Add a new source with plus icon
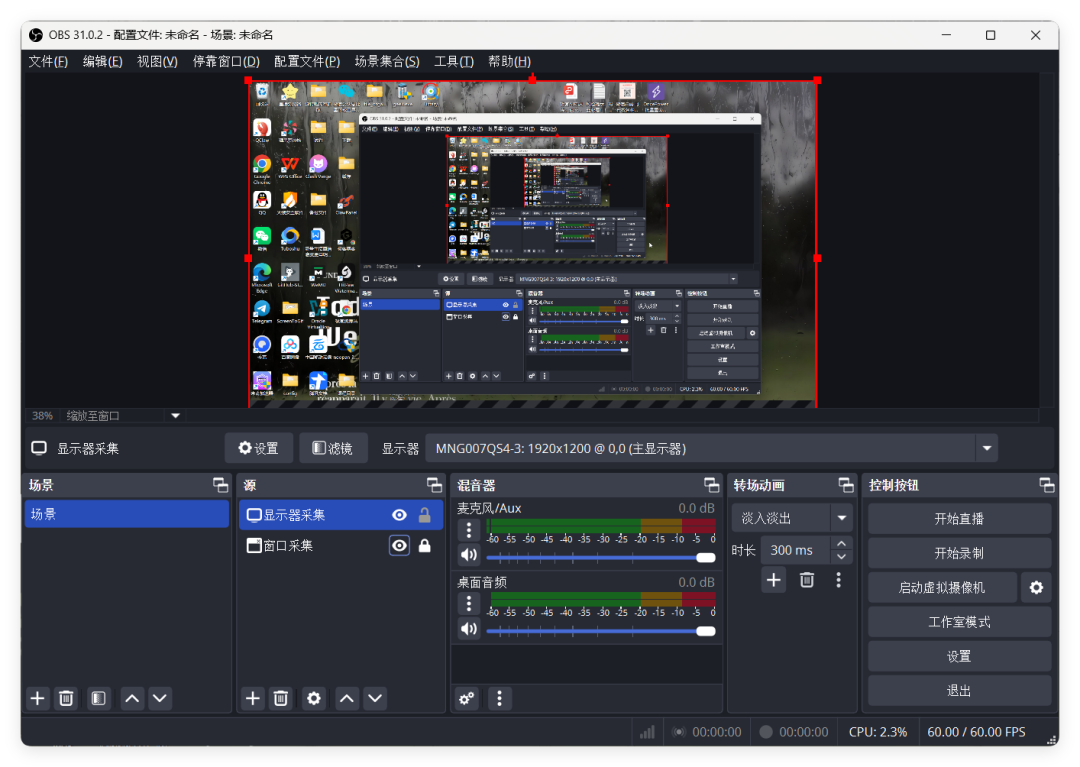Screen dimensions: 1080x767 point(253,698)
